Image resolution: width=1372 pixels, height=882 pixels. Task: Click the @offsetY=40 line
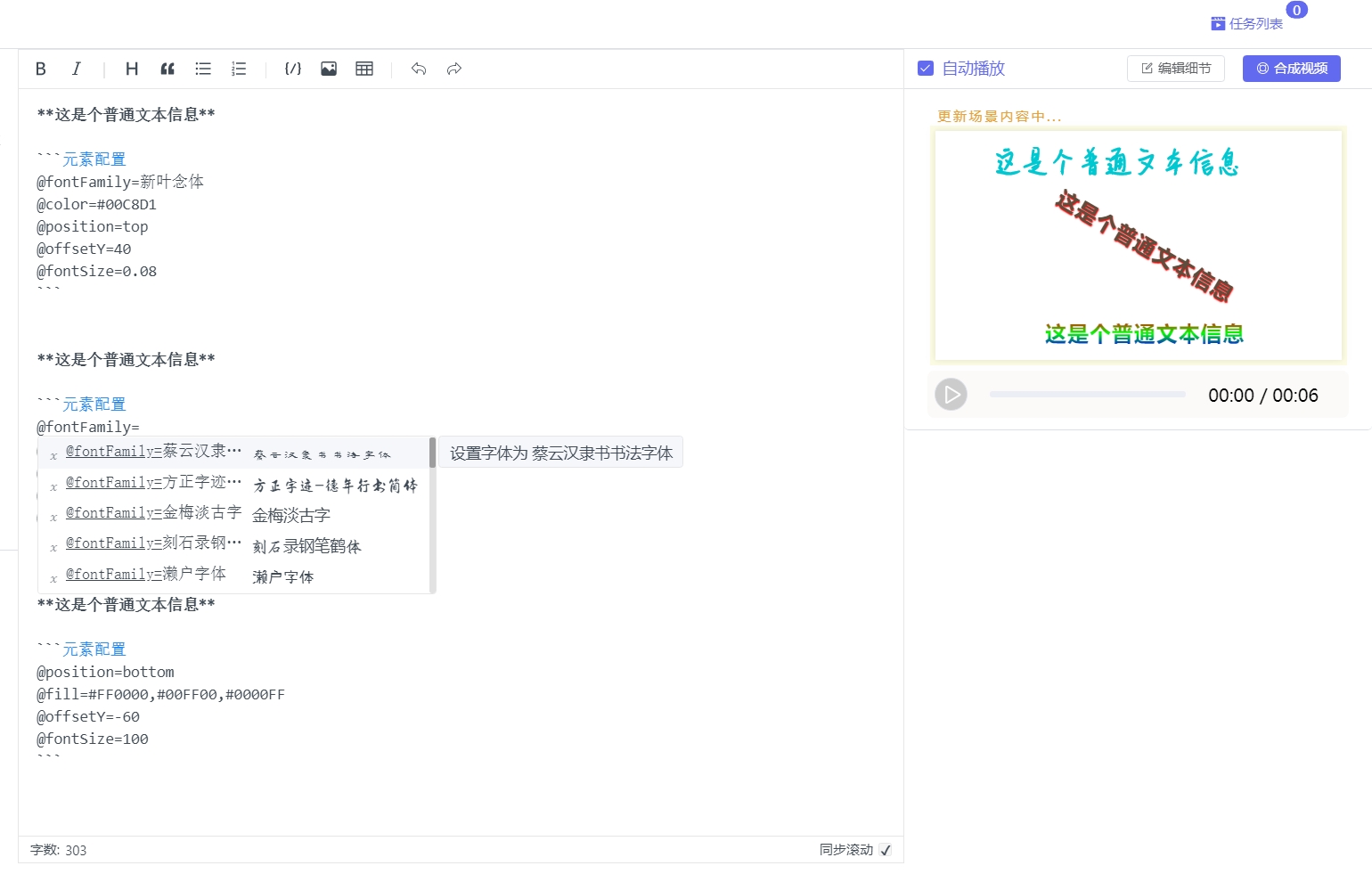[x=84, y=249]
